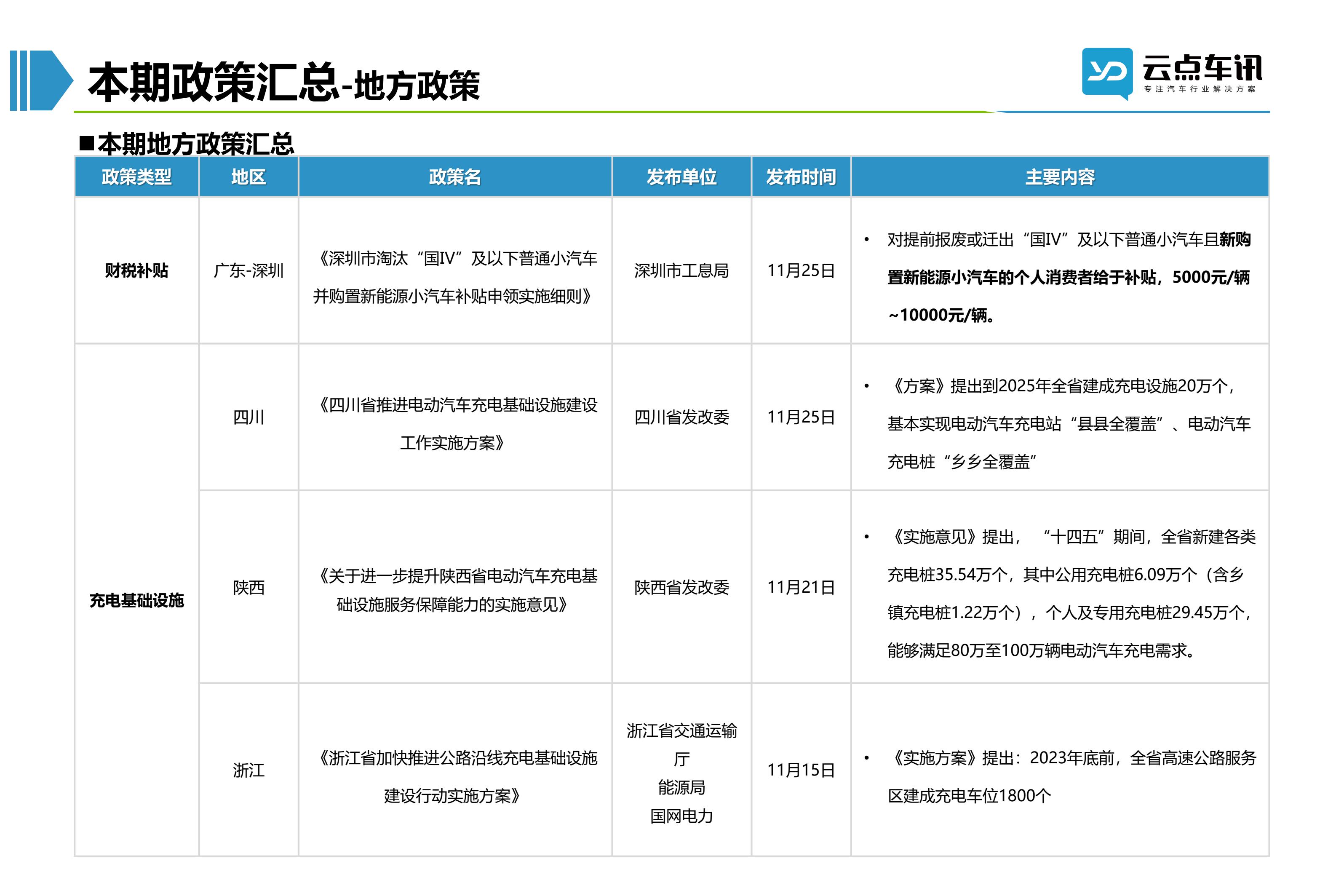The height and width of the screenshot is (896, 1344).
Task: Select the text 充电桩“乡乡全覆盖”
Action: [x=962, y=462]
